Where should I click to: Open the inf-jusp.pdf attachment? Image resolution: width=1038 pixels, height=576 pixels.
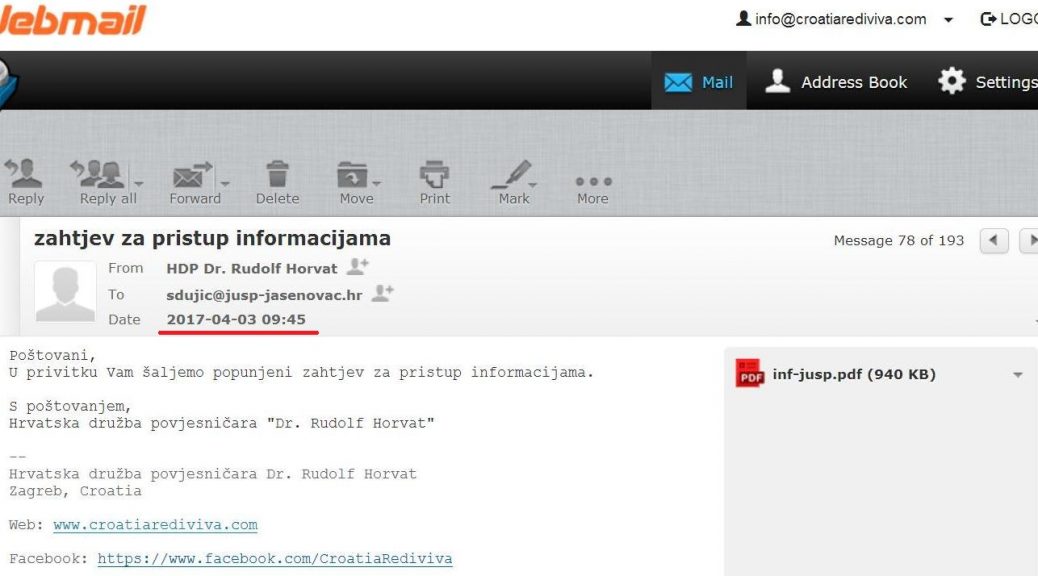[x=852, y=375]
